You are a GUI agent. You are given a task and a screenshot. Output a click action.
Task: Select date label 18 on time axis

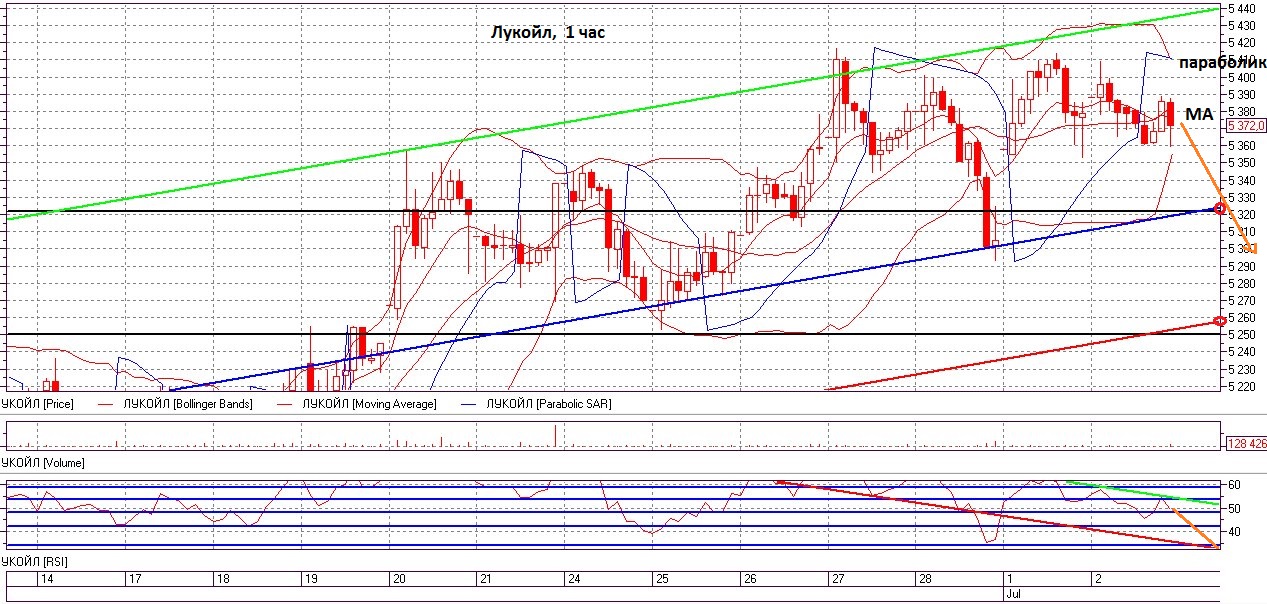223,579
